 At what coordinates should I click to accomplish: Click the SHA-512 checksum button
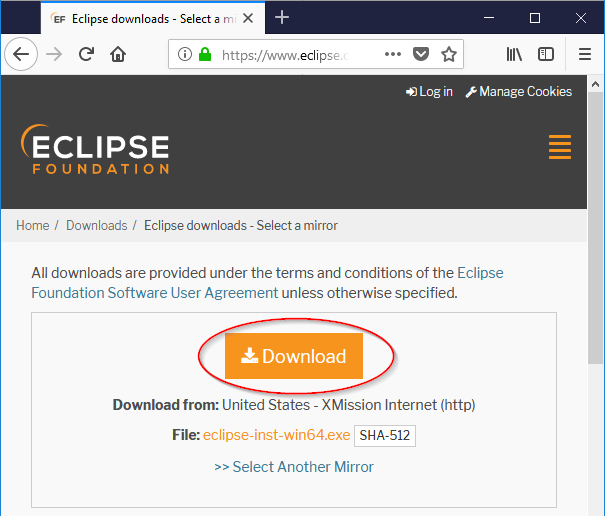pos(385,435)
